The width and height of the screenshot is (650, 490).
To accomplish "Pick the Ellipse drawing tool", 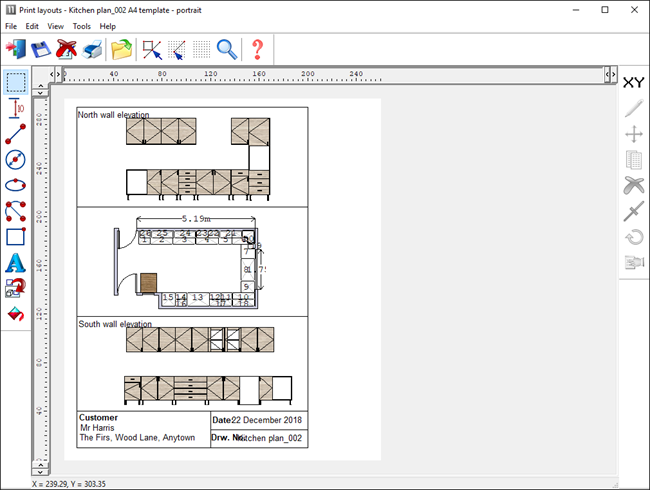I will coord(15,185).
